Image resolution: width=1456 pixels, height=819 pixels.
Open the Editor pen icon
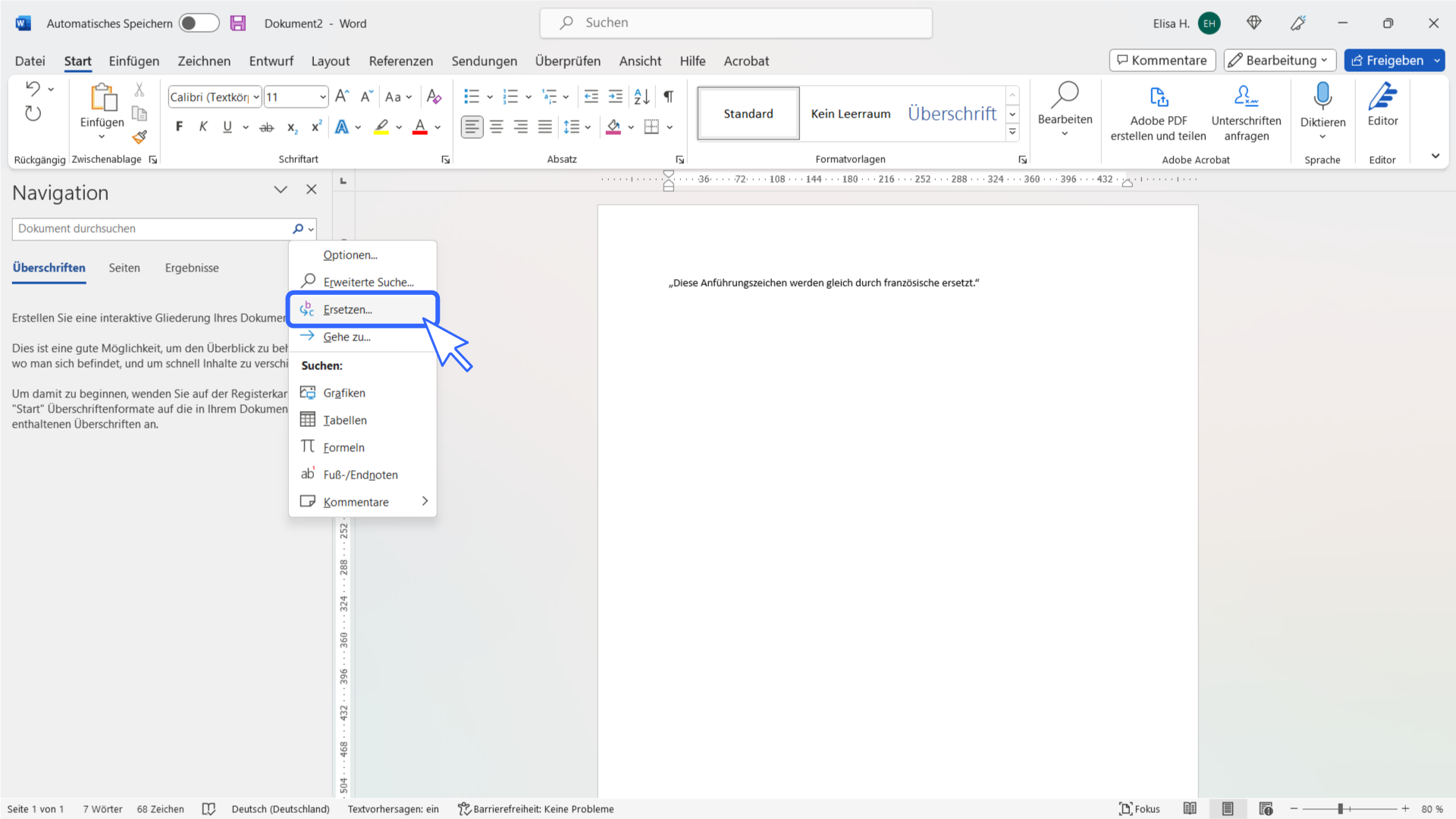coord(1382,96)
